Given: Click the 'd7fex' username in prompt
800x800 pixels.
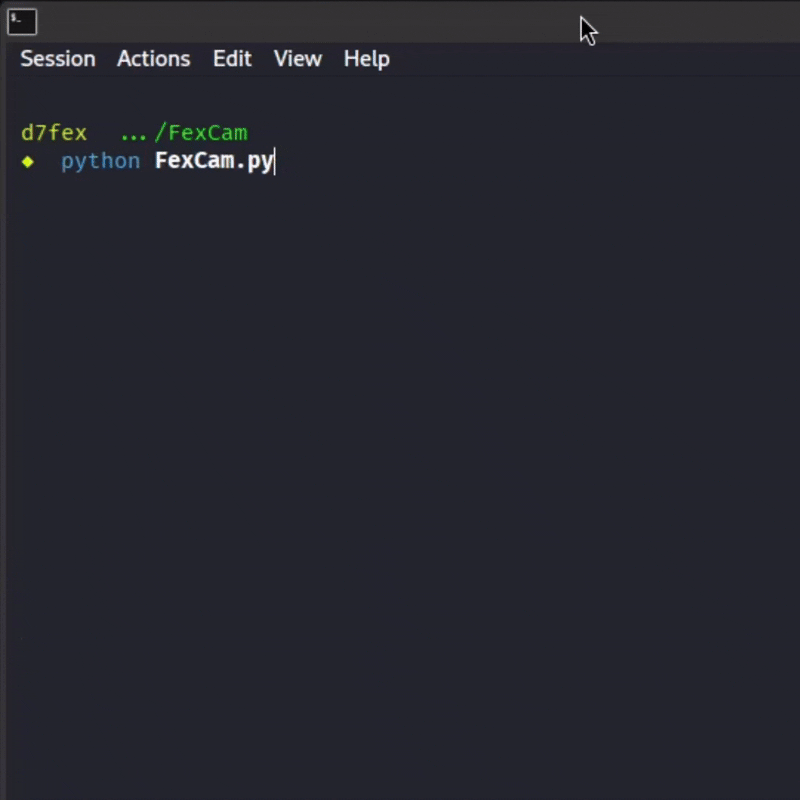Looking at the screenshot, I should 54,133.
